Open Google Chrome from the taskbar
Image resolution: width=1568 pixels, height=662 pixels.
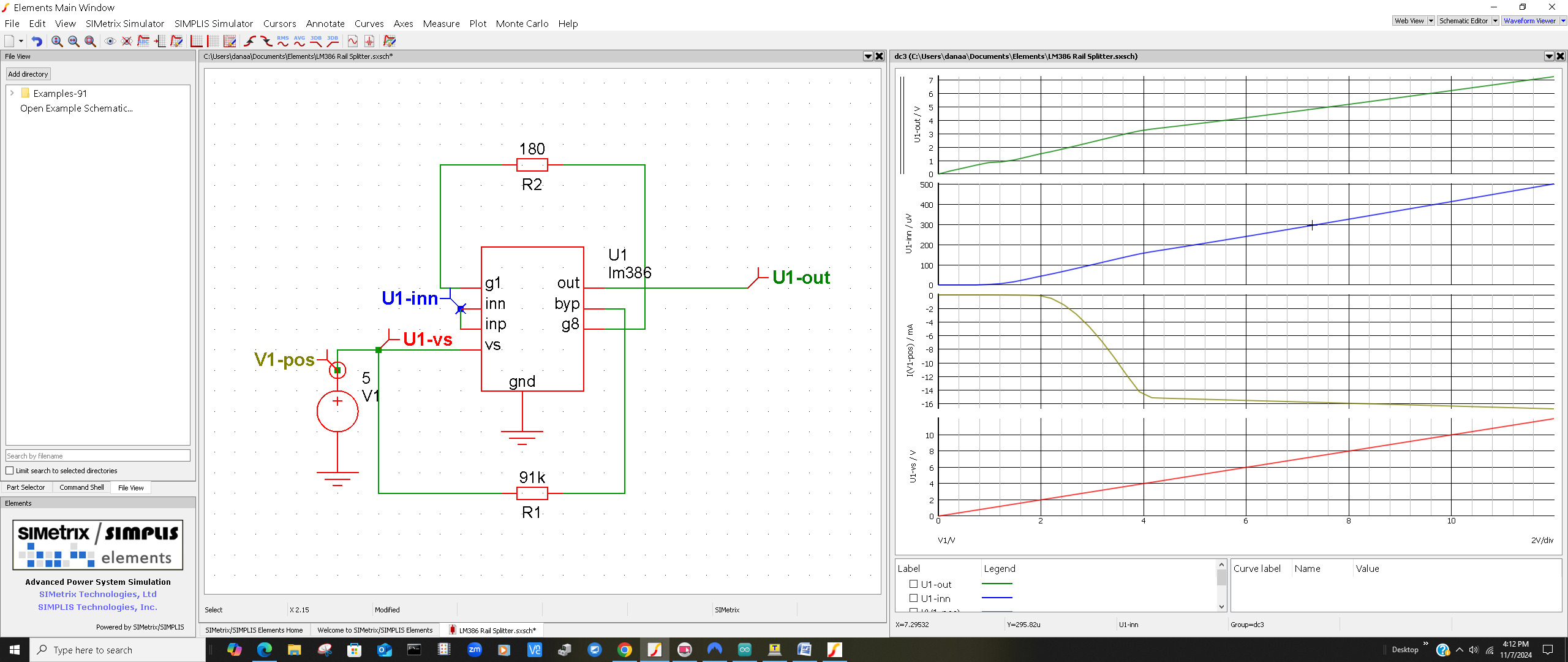624,650
